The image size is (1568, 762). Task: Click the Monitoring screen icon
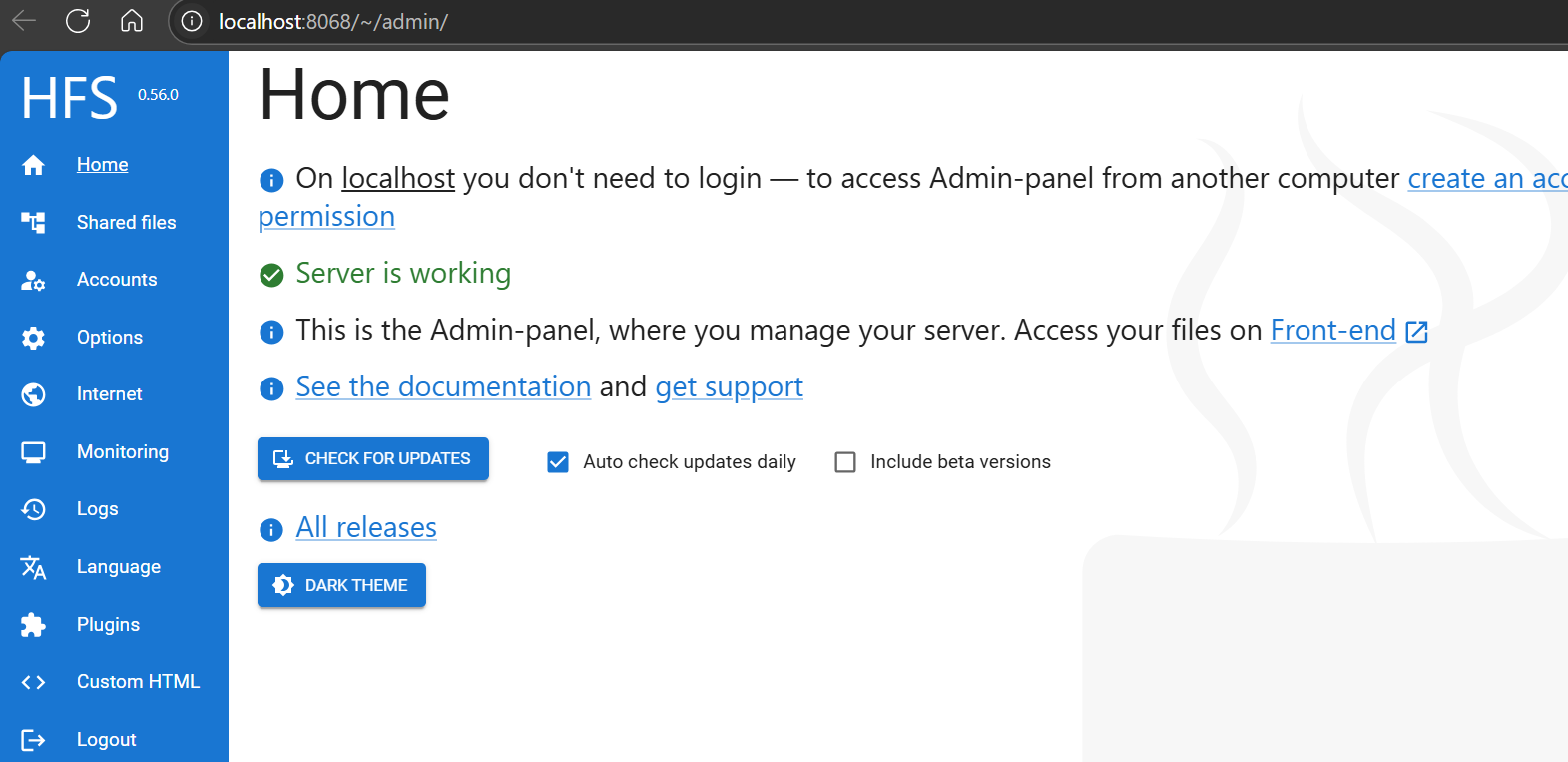tap(33, 452)
